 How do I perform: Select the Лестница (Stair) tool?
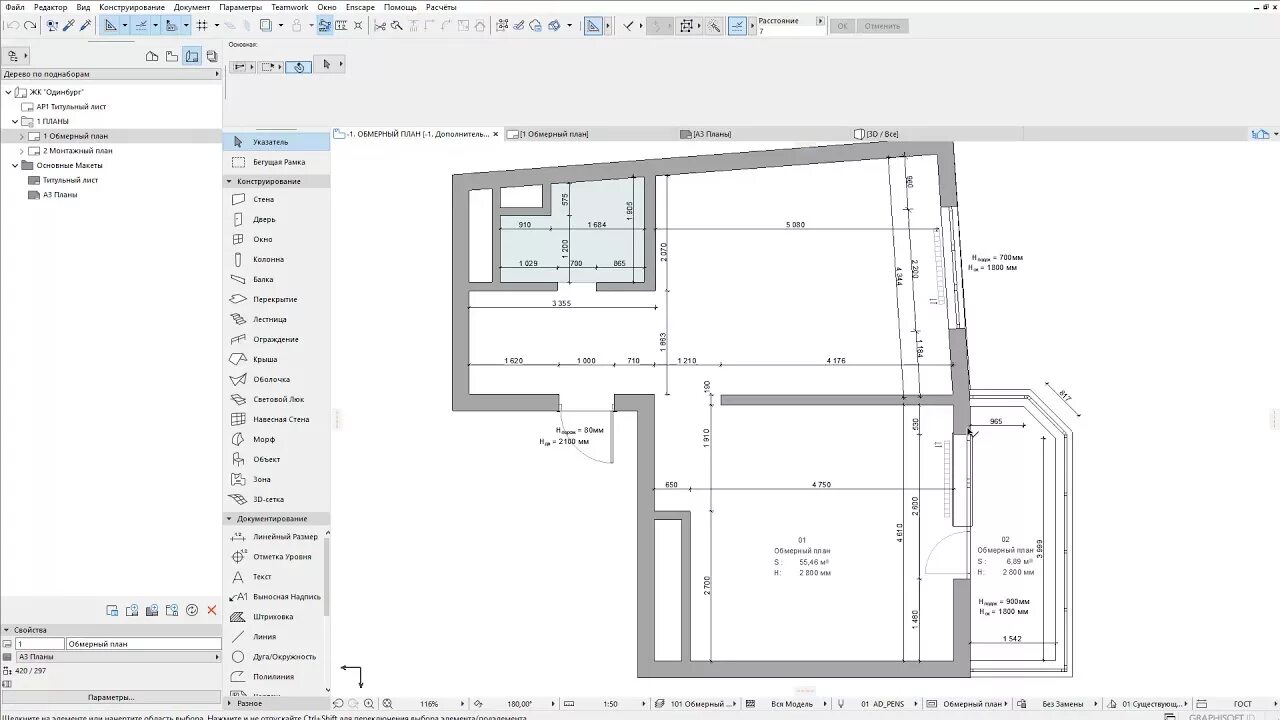point(276,319)
